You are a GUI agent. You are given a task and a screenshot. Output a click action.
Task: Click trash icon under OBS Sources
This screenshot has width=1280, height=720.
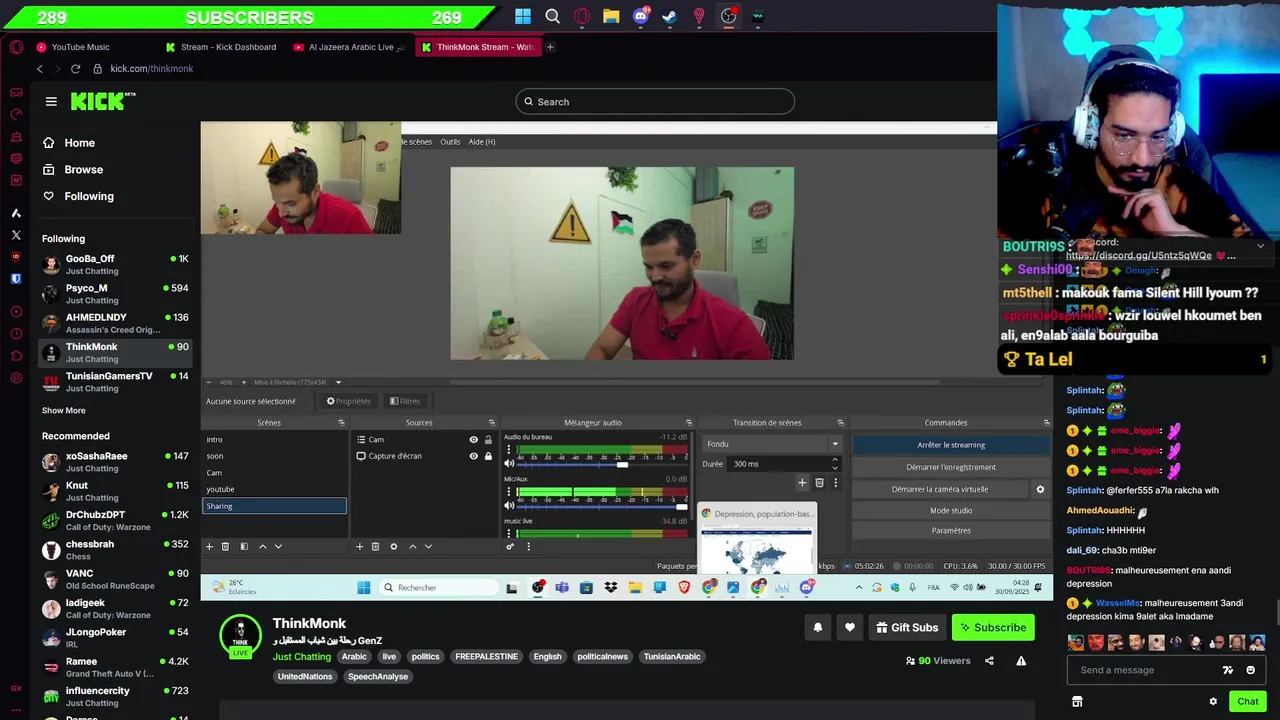(375, 546)
